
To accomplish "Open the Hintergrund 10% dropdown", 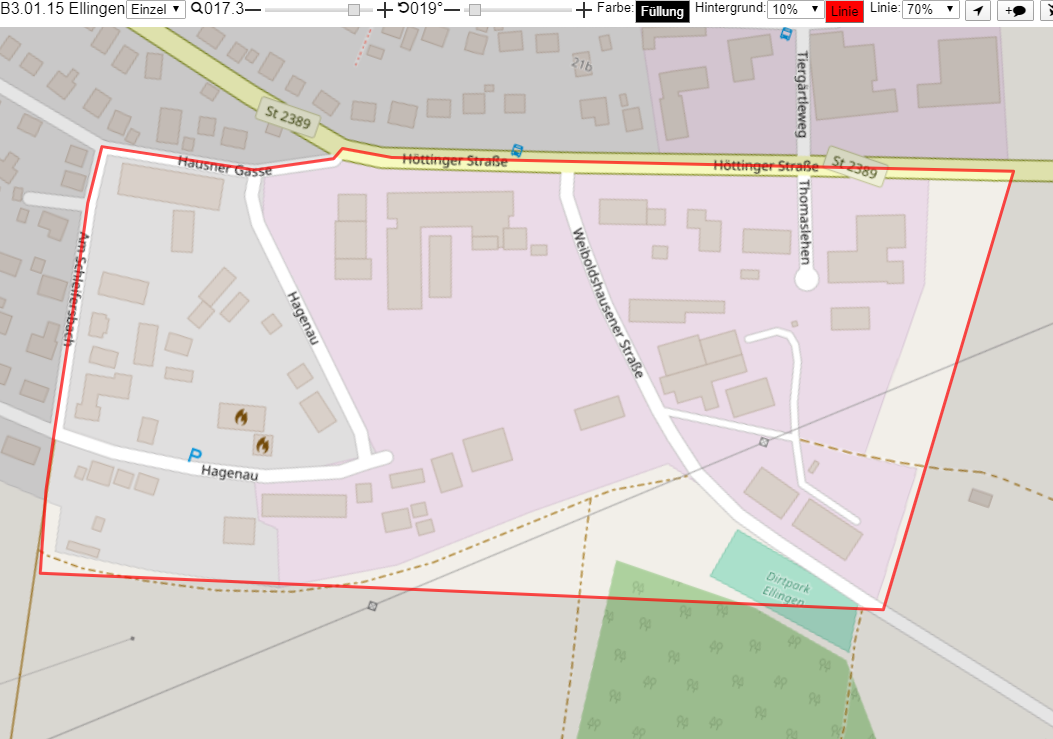I will pos(796,9).
